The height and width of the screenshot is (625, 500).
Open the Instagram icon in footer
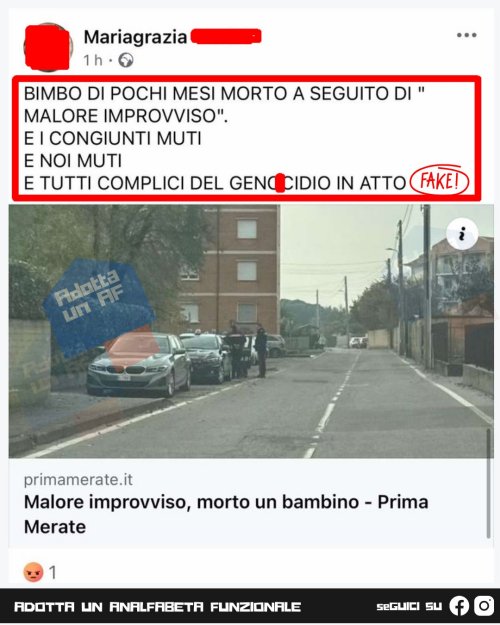[484, 606]
